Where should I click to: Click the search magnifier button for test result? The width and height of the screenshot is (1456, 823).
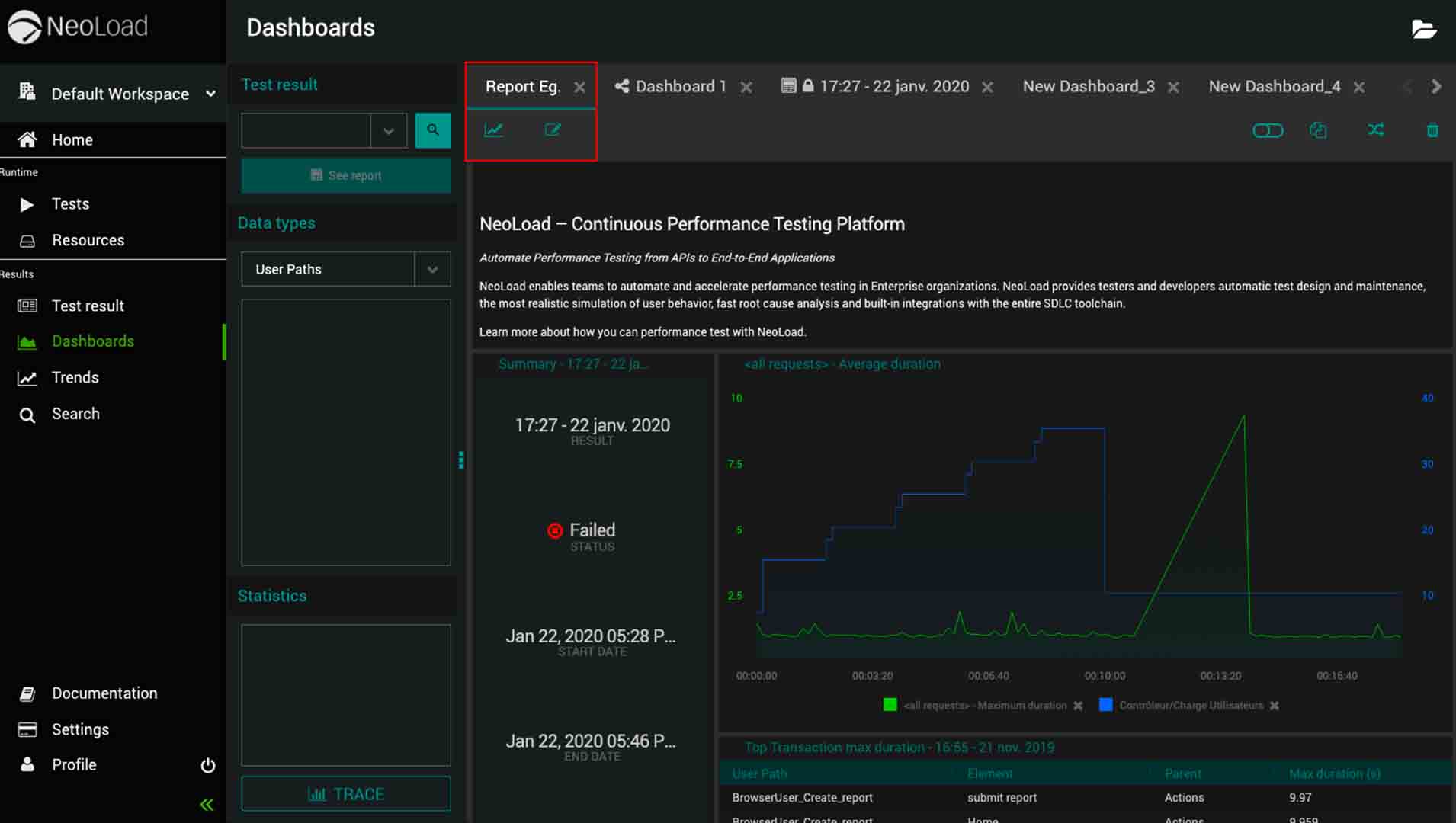pyautogui.click(x=432, y=130)
